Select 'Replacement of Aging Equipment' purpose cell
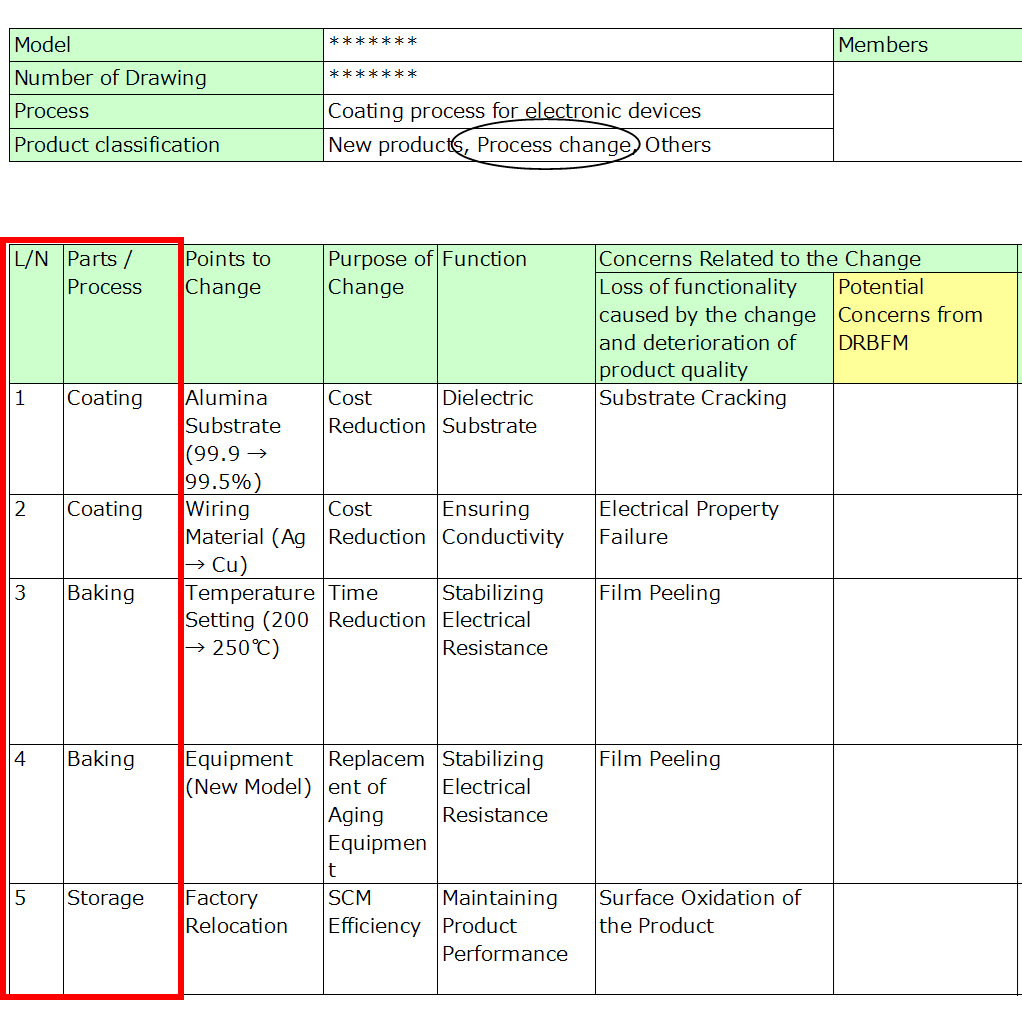The width and height of the screenshot is (1022, 1024). click(380, 814)
